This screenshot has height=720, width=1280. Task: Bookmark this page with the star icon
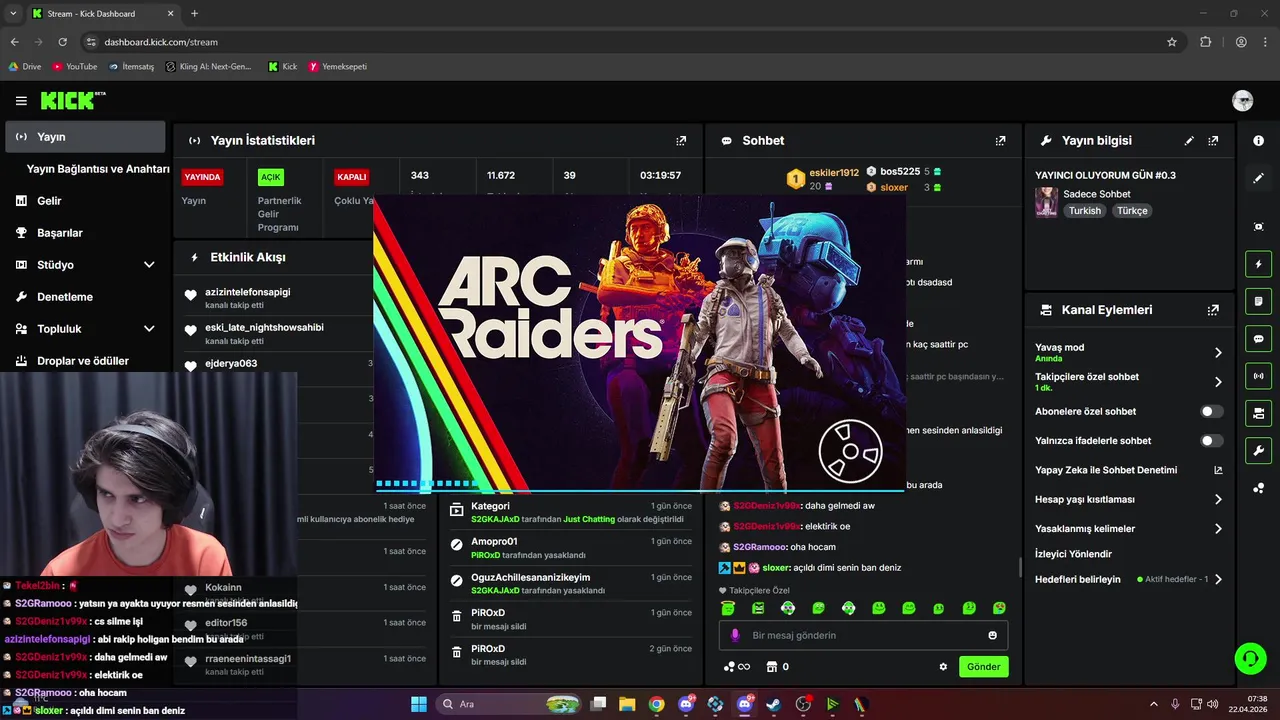pos(1172,42)
